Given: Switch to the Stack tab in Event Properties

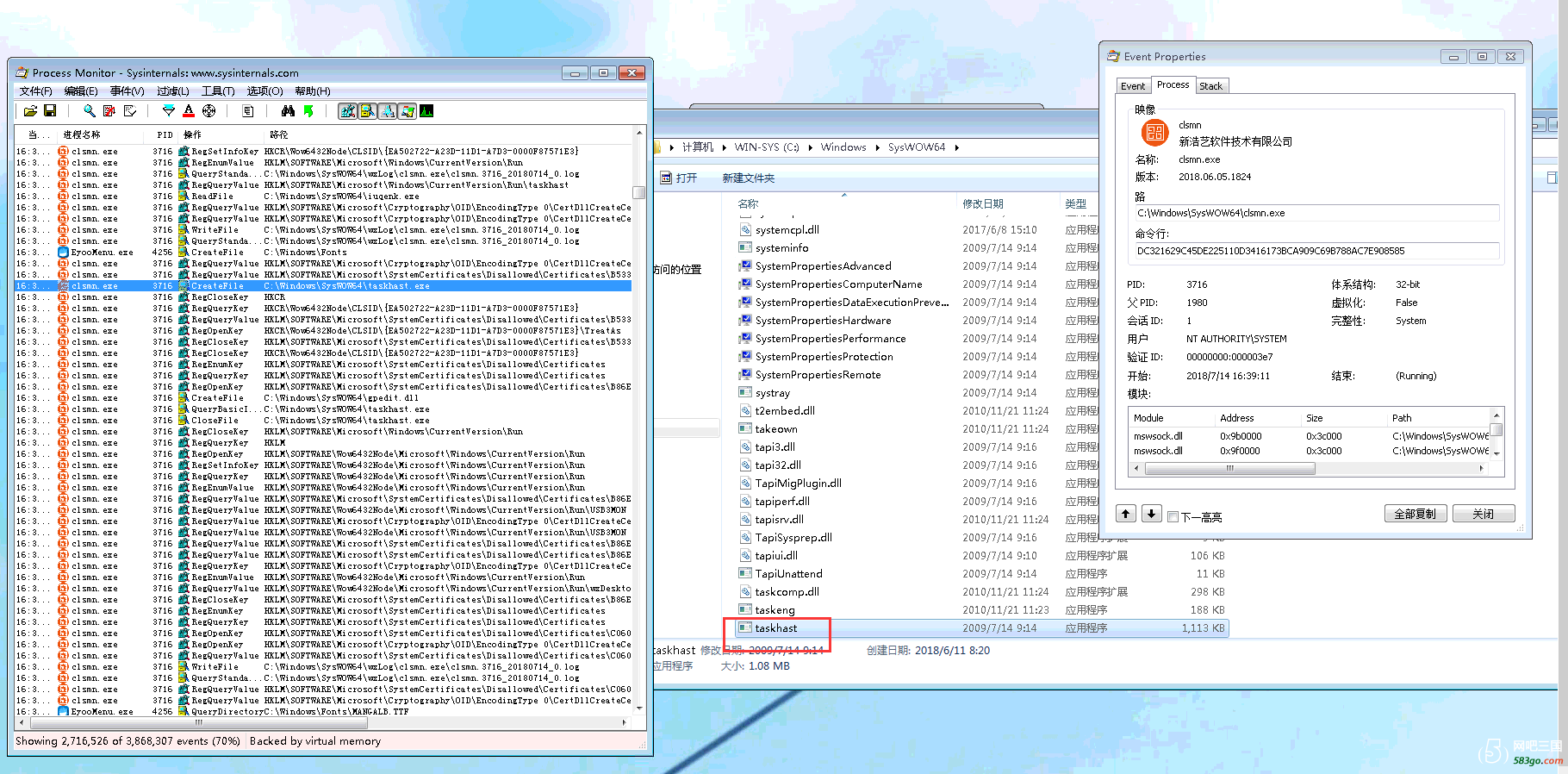Looking at the screenshot, I should click(1210, 86).
